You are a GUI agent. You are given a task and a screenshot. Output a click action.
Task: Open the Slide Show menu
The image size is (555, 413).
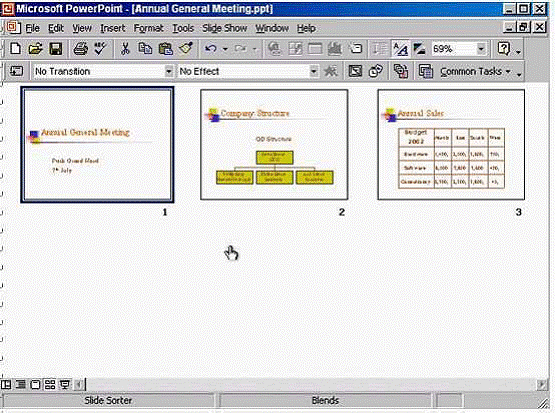(224, 28)
